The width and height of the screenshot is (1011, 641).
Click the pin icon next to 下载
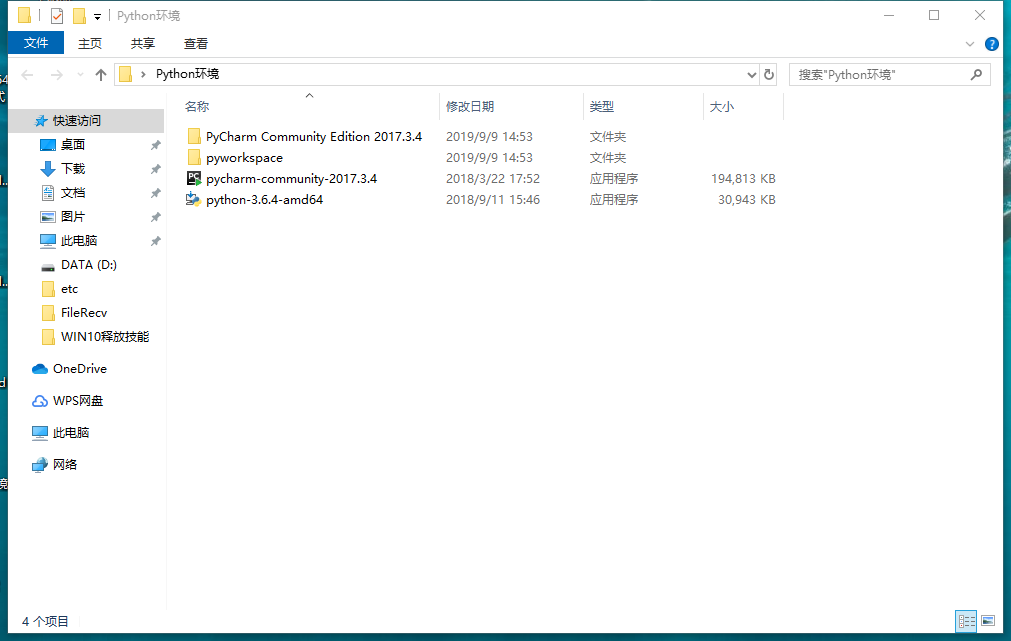[x=155, y=169]
